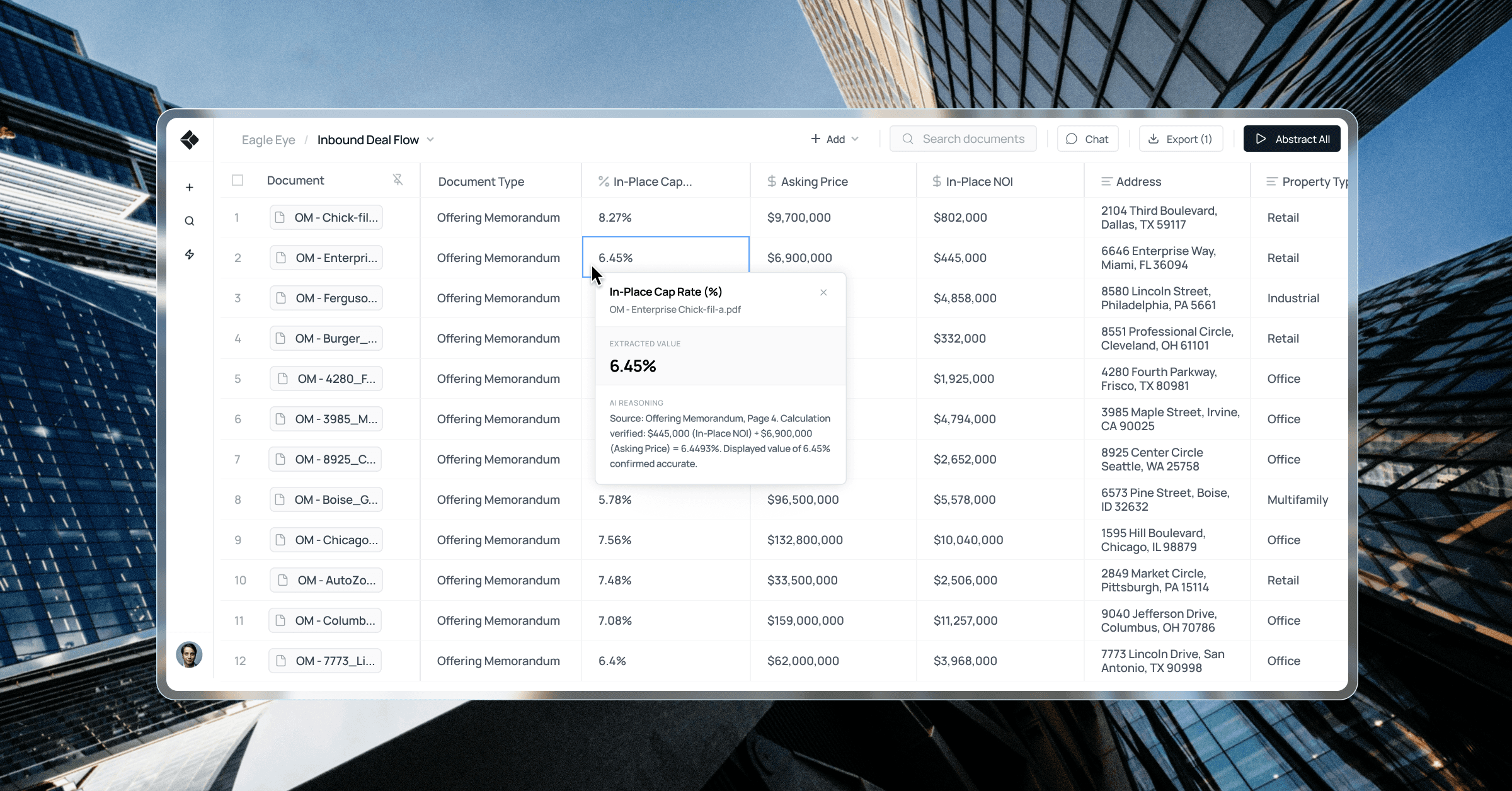Toggle the select-all documents checkbox
The width and height of the screenshot is (1512, 791).
238,180
